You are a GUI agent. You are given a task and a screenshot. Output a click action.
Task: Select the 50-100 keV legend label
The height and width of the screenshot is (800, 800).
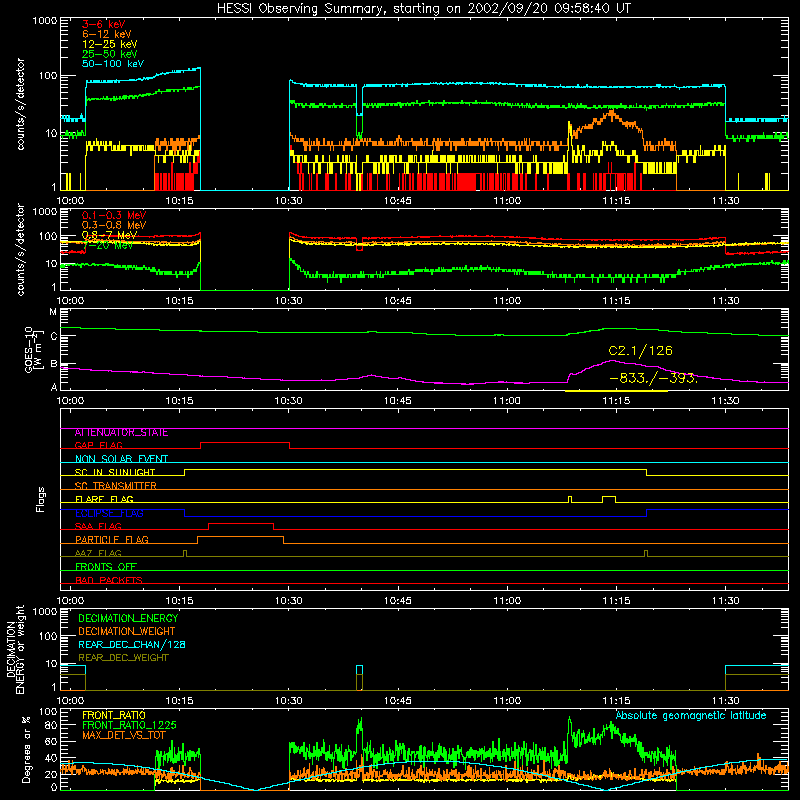pyautogui.click(x=113, y=64)
